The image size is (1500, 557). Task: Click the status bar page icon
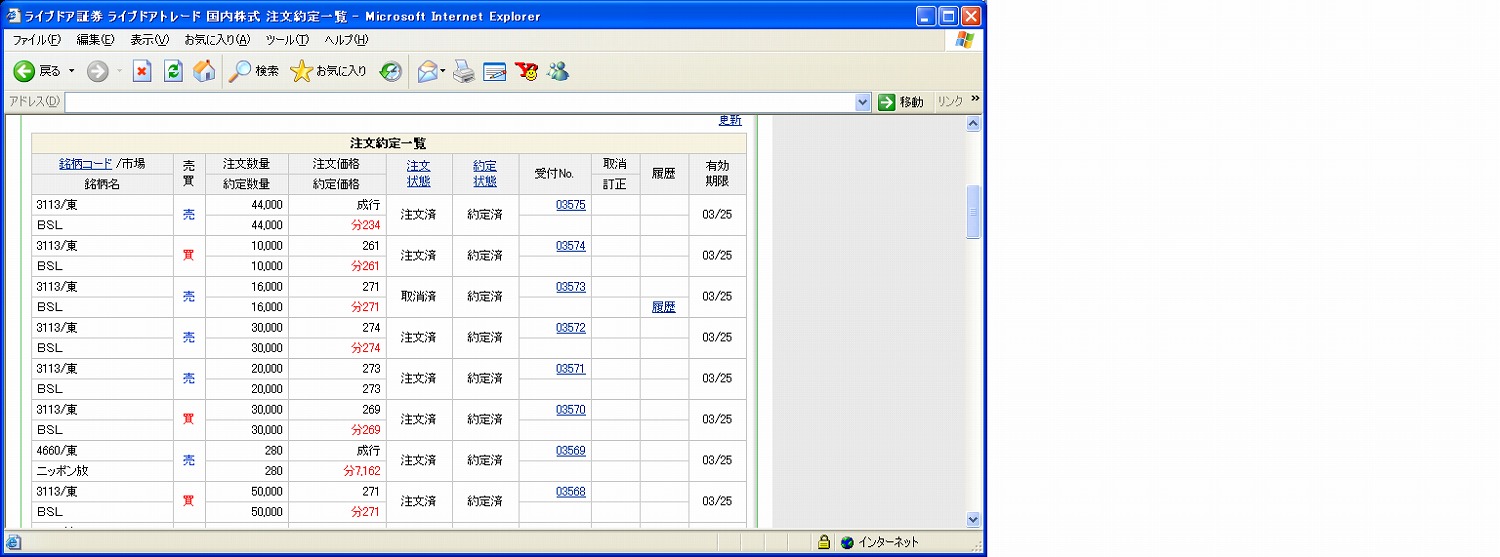point(14,542)
